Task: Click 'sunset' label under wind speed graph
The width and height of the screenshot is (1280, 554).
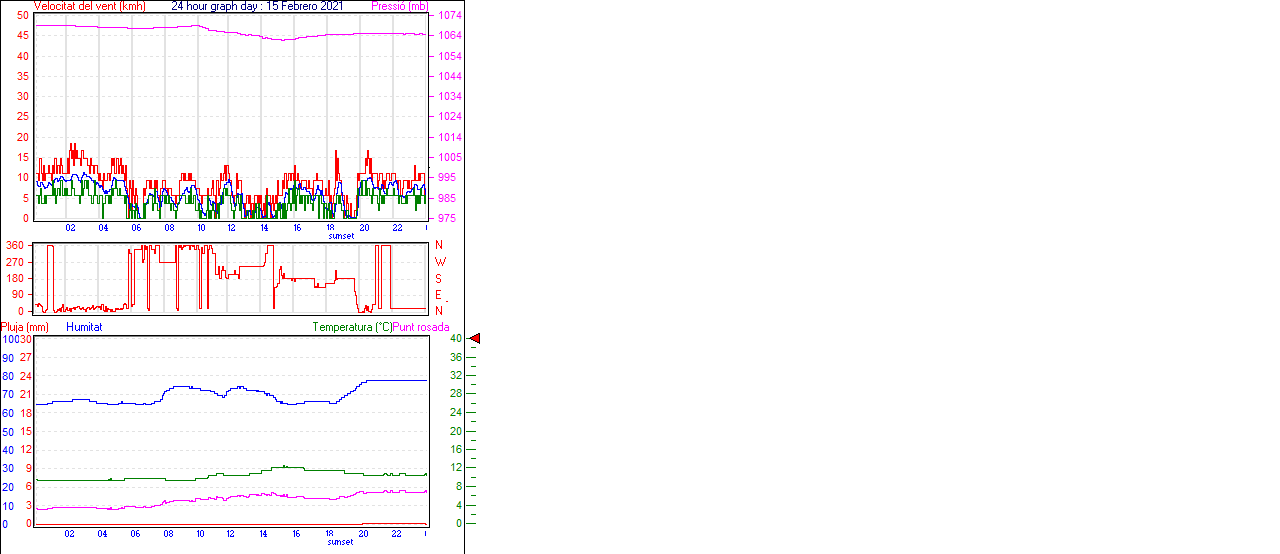Action: (x=341, y=236)
